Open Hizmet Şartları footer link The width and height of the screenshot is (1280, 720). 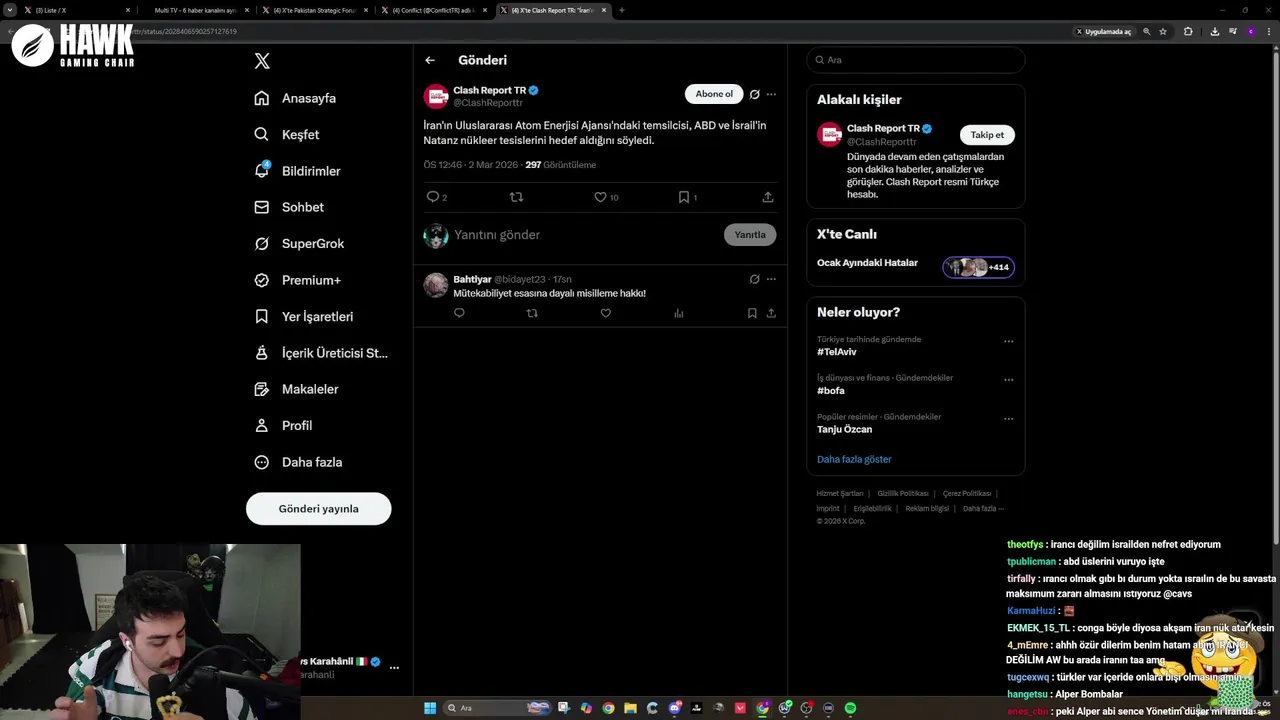coord(839,493)
